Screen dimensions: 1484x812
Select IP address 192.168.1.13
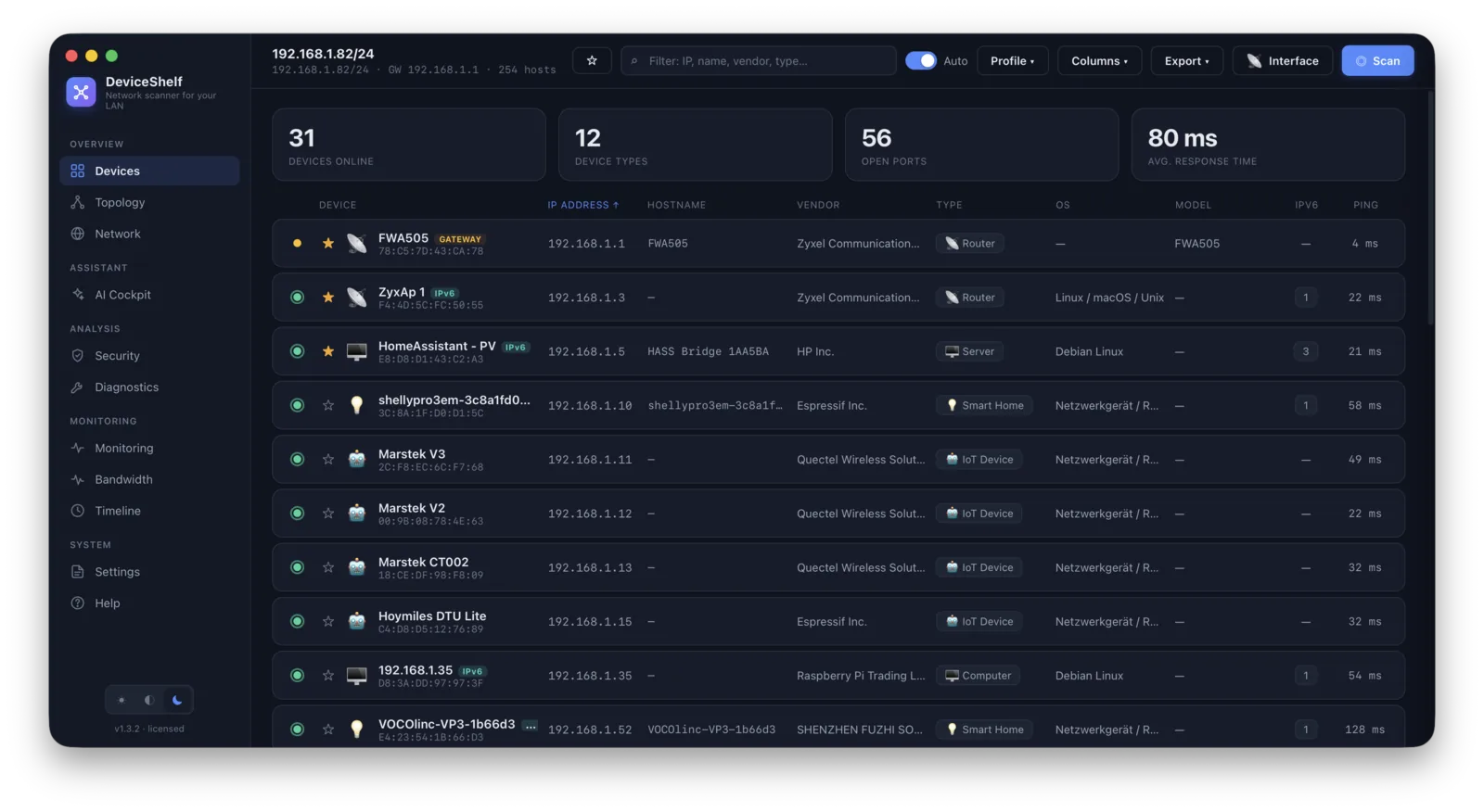[x=590, y=567]
